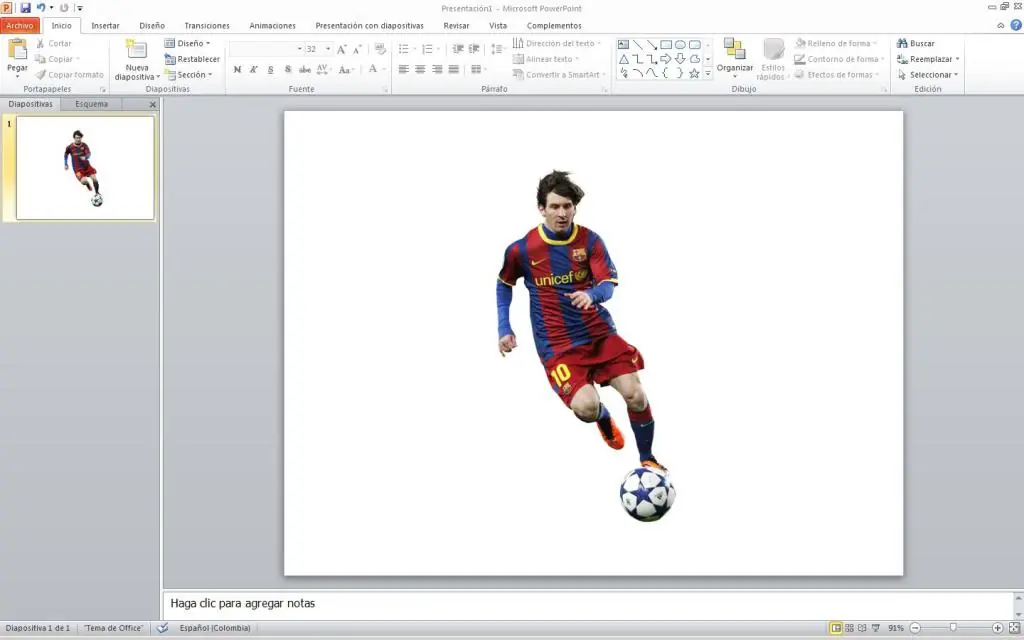The width and height of the screenshot is (1024, 640).
Task: Fit slide to current window icon
Action: coord(1014,628)
